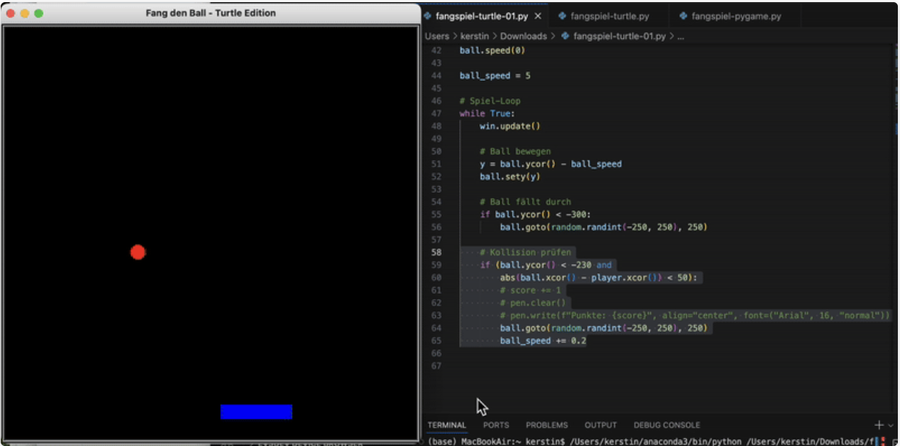The height and width of the screenshot is (446, 900).
Task: Maximize the Fang den Ball game window
Action: click(39, 13)
